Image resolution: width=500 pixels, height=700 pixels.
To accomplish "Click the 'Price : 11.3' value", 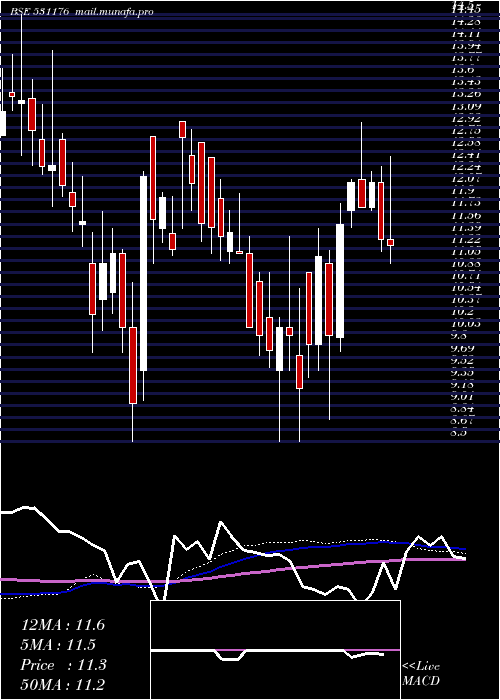I will point(63,665).
